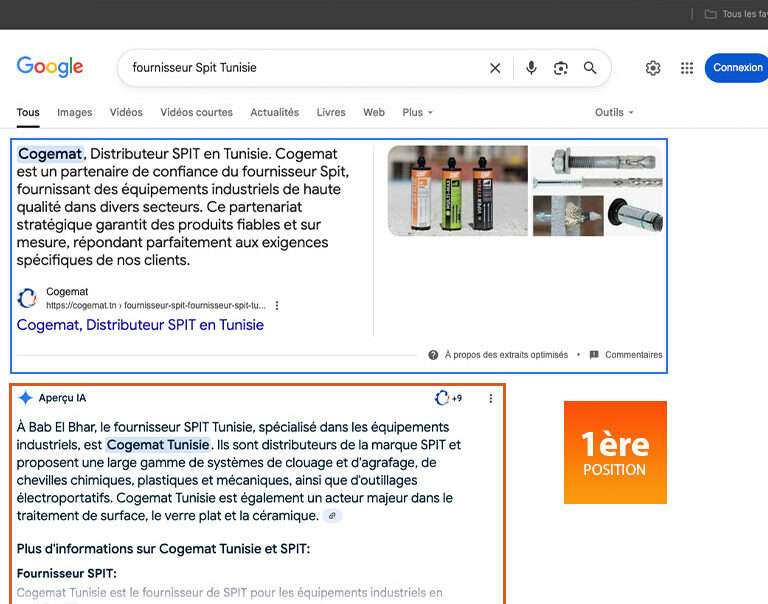Open Cogemat, Distributeur SPIT en Tunisie link
768x604 pixels.
pos(140,325)
